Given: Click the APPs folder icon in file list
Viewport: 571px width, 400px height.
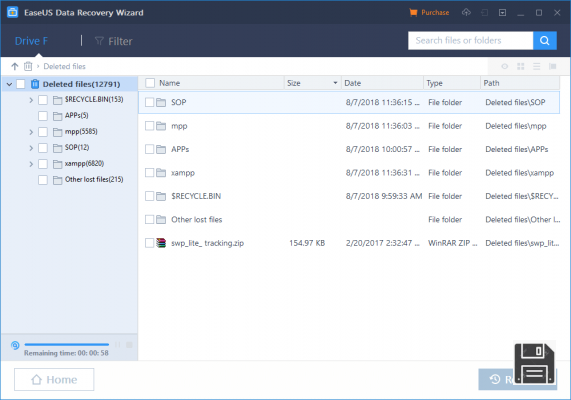Looking at the screenshot, I should point(161,149).
